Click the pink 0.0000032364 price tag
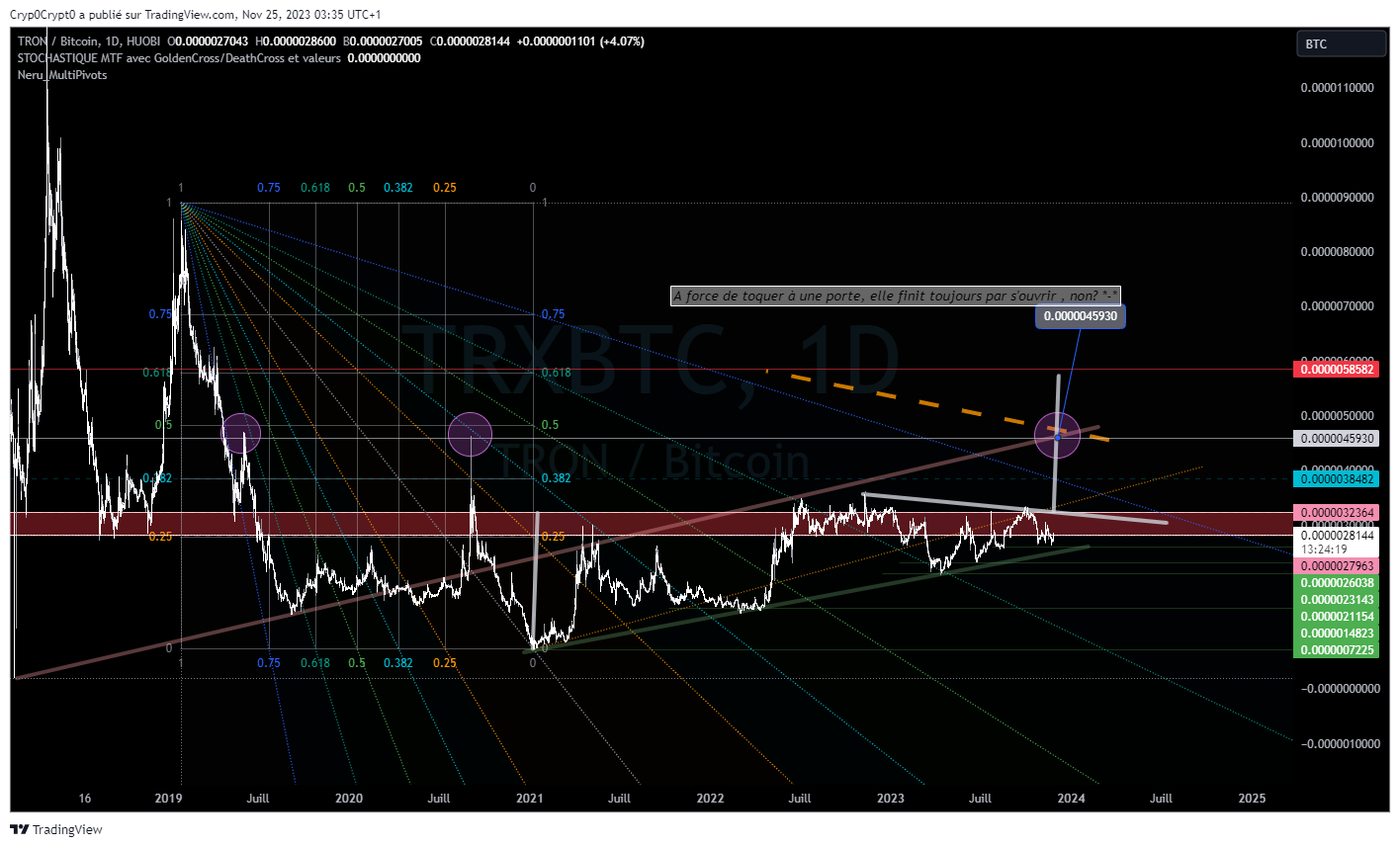The width and height of the screenshot is (1400, 847). click(x=1337, y=512)
